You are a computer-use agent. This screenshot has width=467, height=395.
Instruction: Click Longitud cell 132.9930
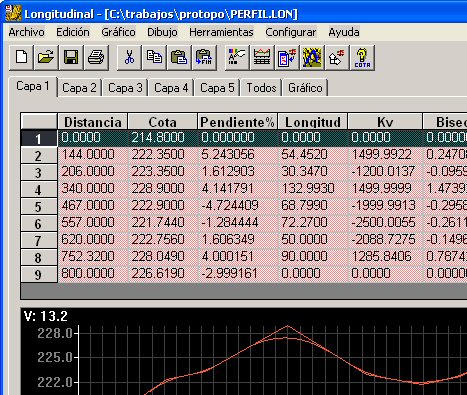(313, 189)
